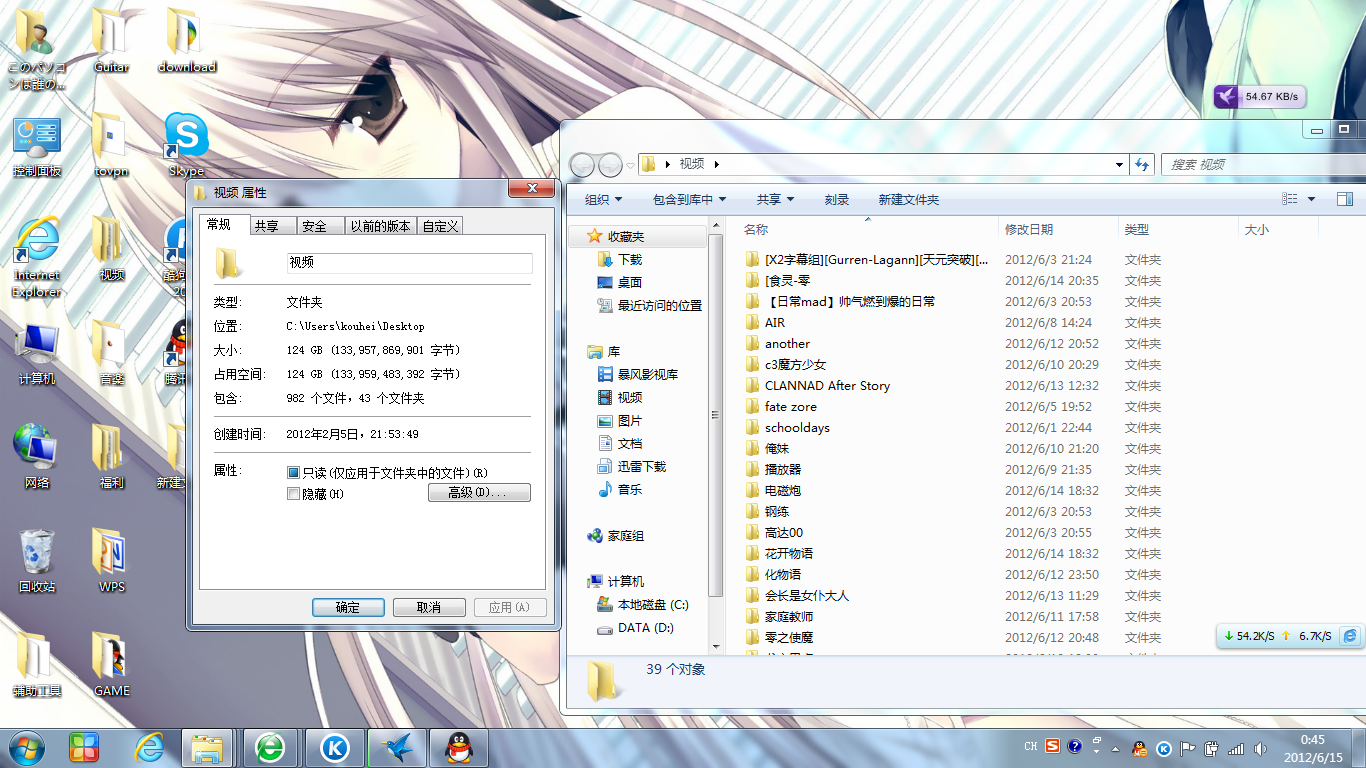The width and height of the screenshot is (1366, 768).
Task: Click the Sogou input method tray icon
Action: tap(1053, 746)
